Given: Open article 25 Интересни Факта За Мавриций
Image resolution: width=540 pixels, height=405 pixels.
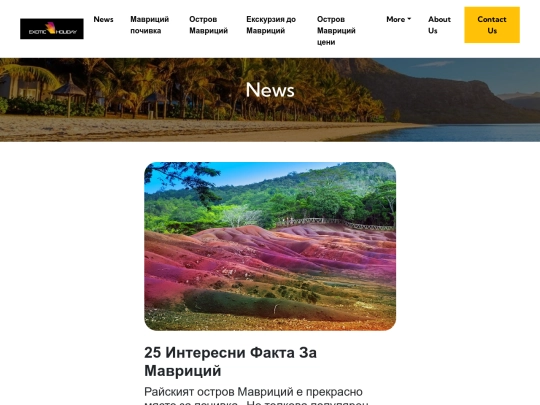Looking at the screenshot, I should [x=230, y=362].
